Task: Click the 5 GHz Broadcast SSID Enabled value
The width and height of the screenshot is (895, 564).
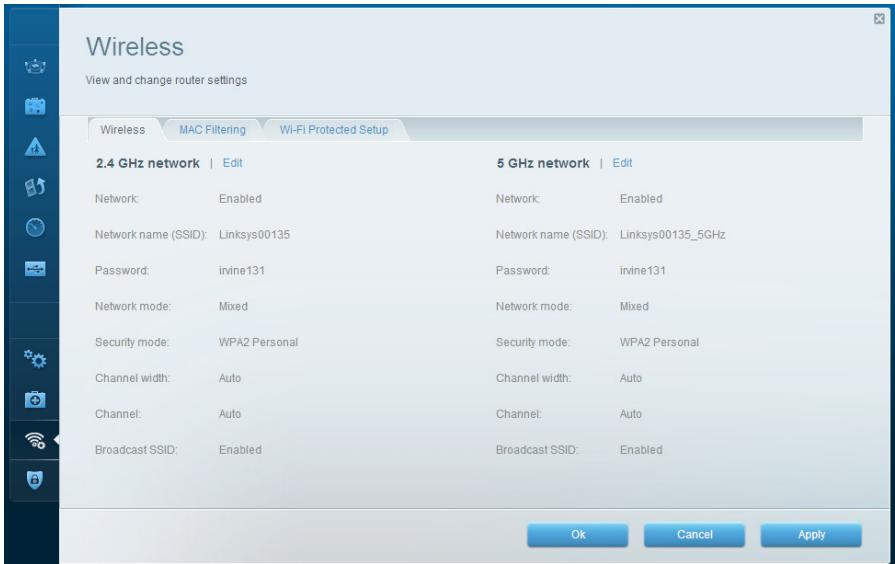Action: point(641,450)
